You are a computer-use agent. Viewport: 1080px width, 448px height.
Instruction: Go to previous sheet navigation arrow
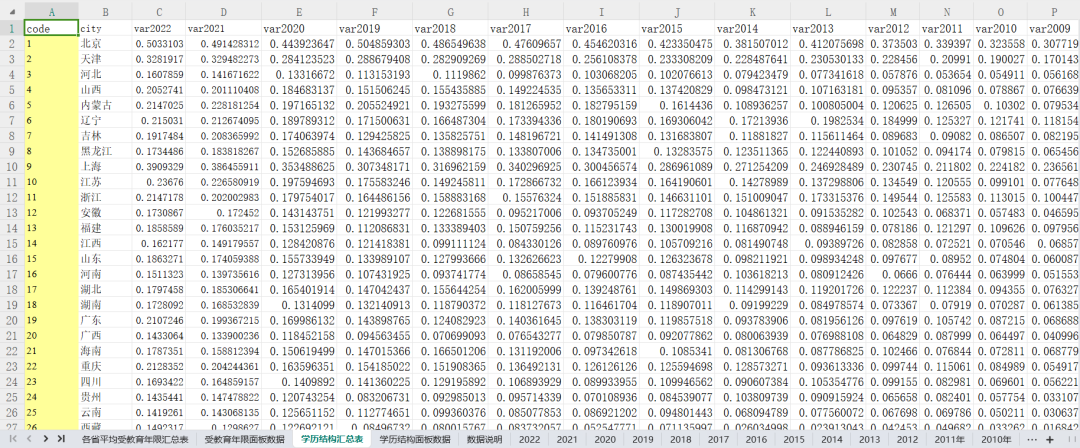(x=29, y=438)
